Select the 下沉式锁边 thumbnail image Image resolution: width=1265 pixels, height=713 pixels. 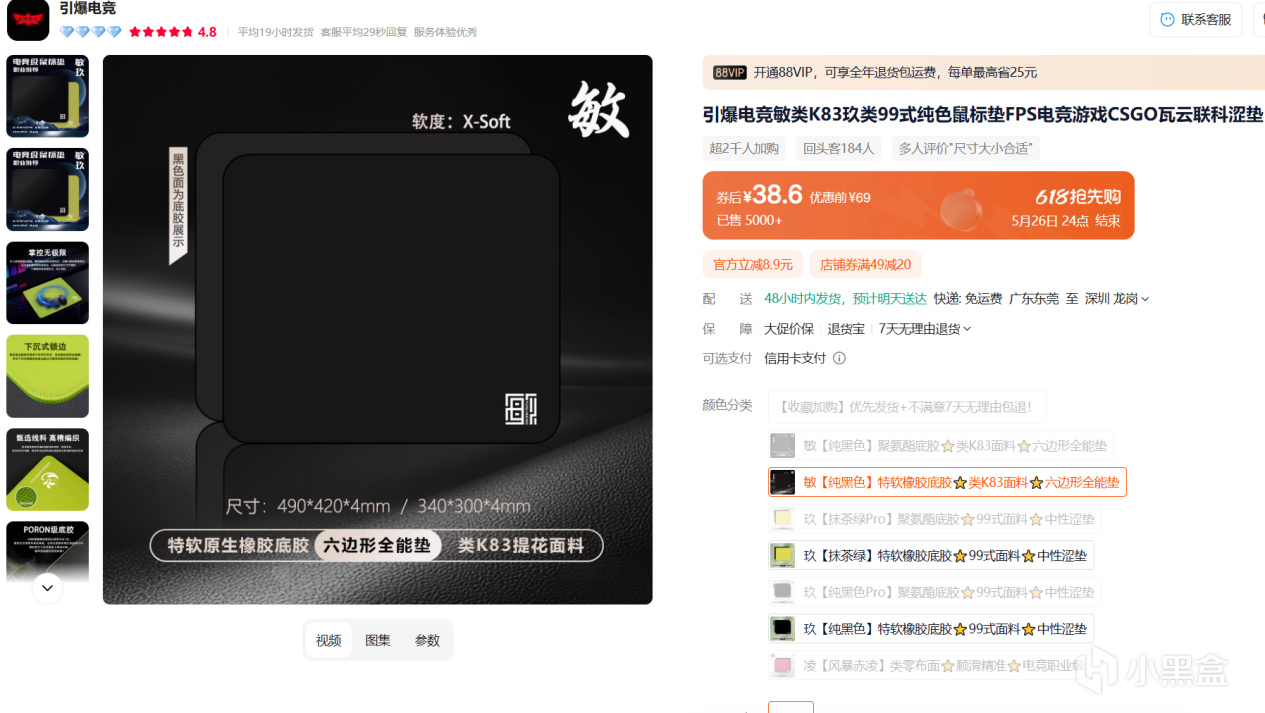click(47, 376)
